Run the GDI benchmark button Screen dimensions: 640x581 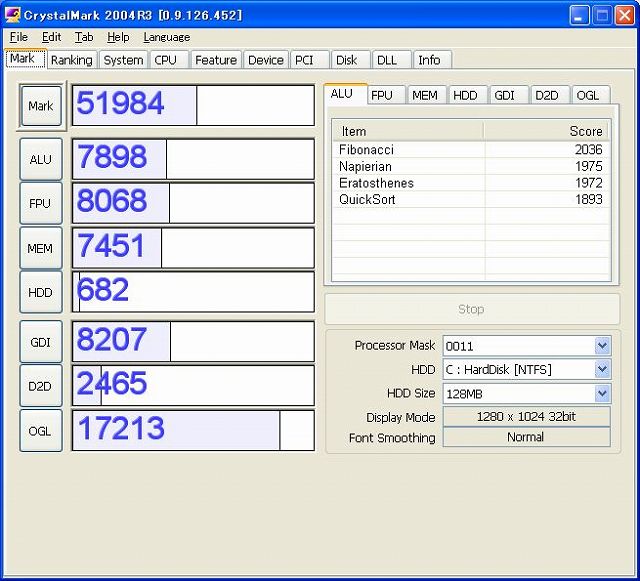[x=41, y=342]
